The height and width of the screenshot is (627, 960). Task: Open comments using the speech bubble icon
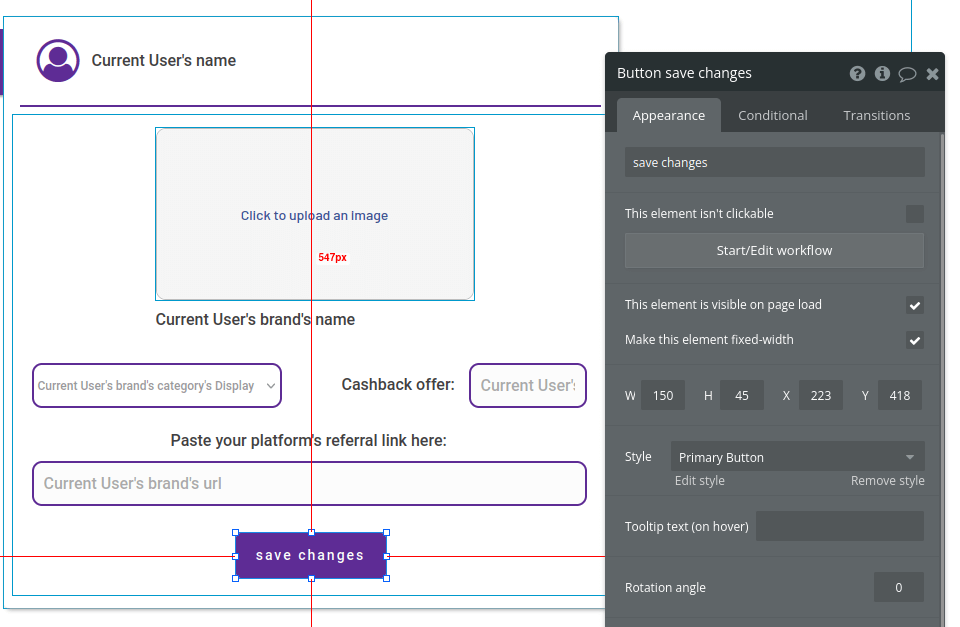[907, 73]
